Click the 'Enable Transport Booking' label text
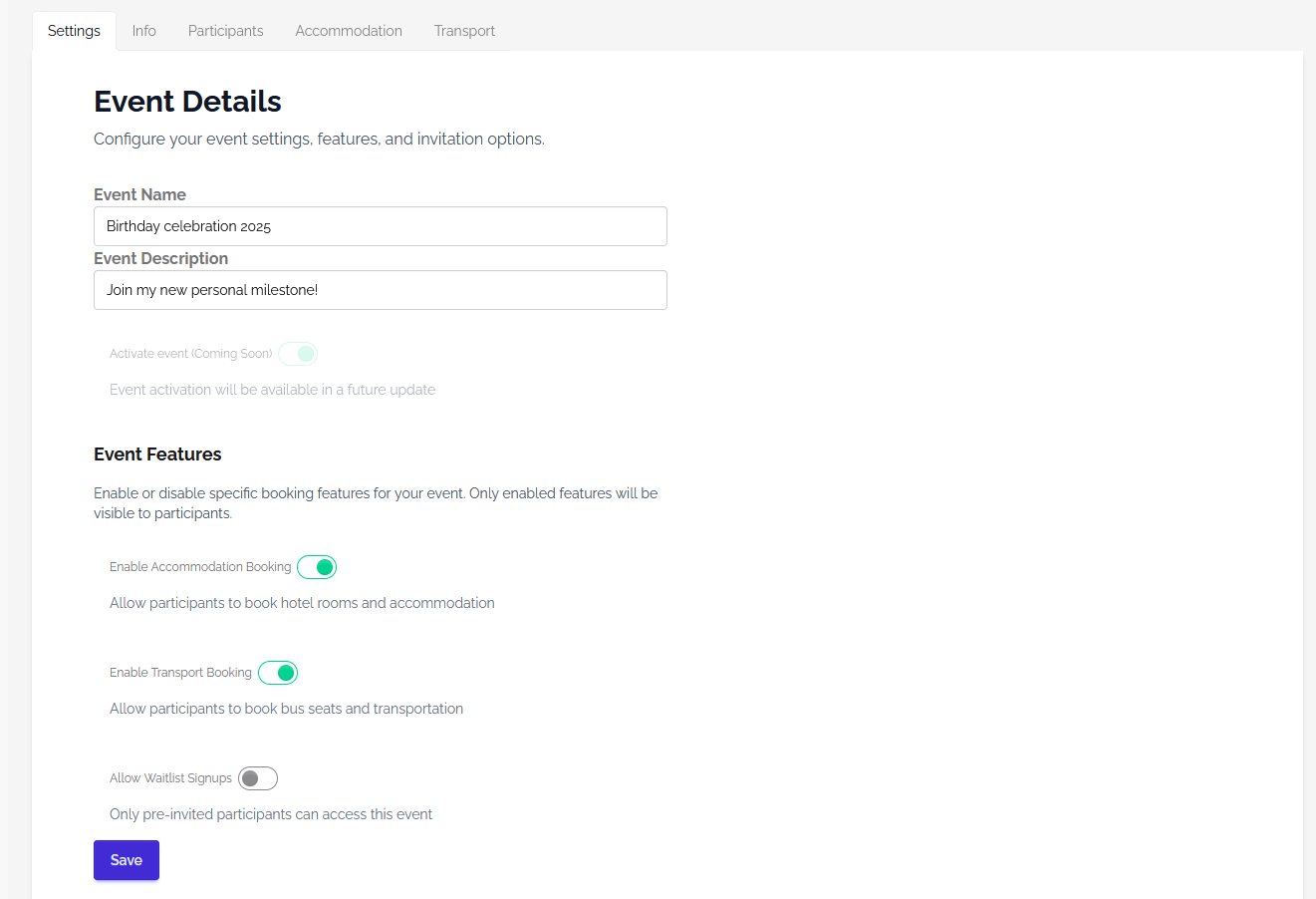Viewport: 1316px width, 899px height. 180,673
